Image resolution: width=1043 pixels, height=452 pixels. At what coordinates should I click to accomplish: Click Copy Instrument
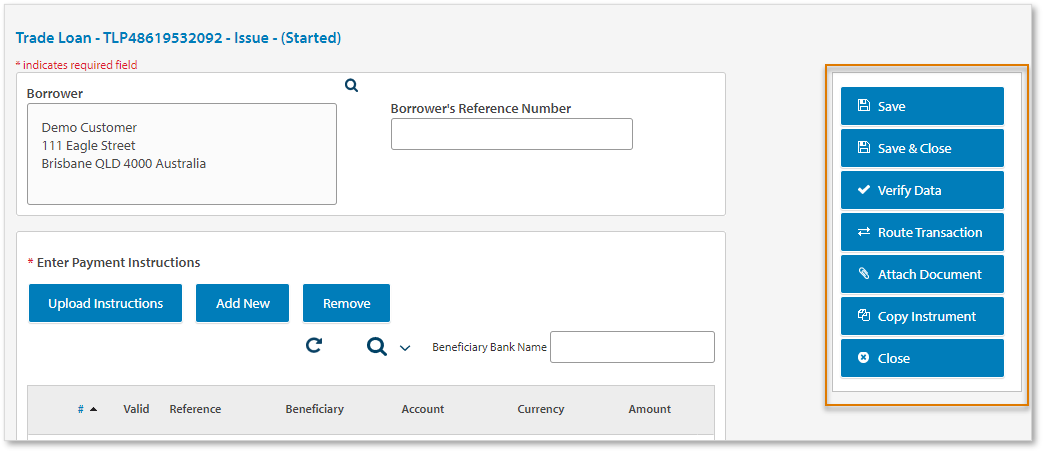pyautogui.click(x=921, y=316)
